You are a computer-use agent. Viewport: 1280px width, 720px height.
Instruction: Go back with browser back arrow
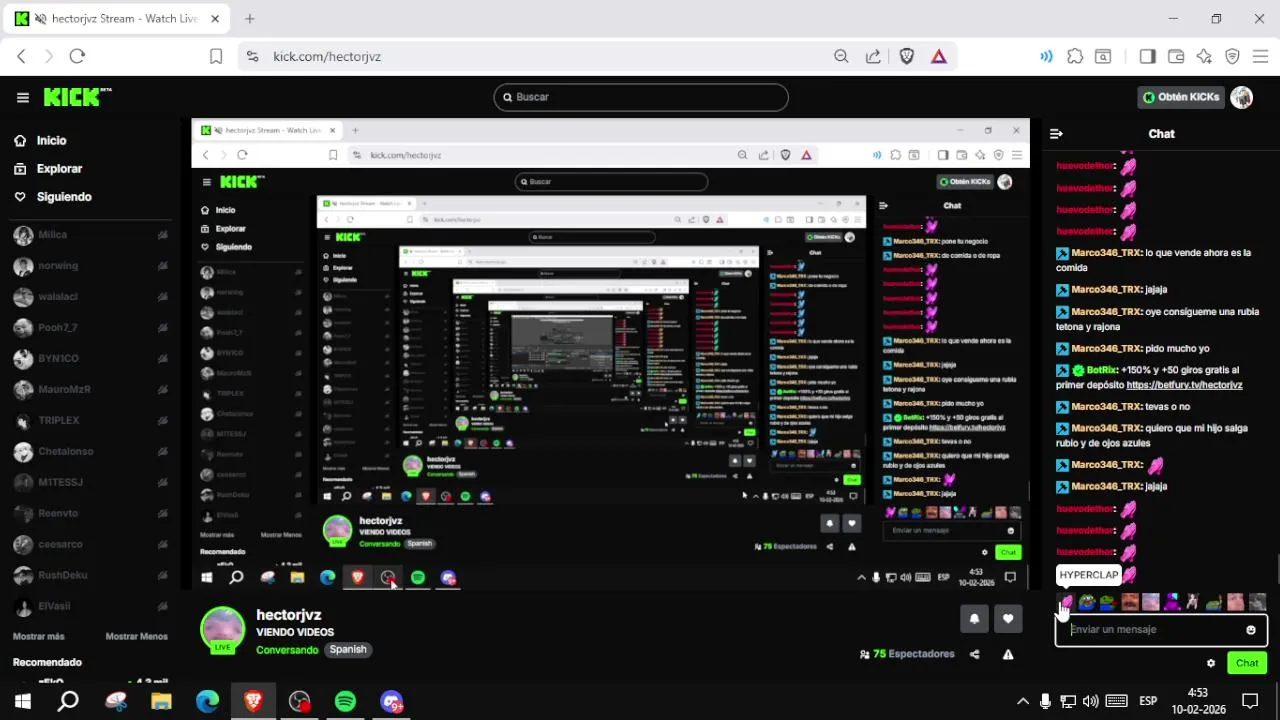[x=21, y=57]
